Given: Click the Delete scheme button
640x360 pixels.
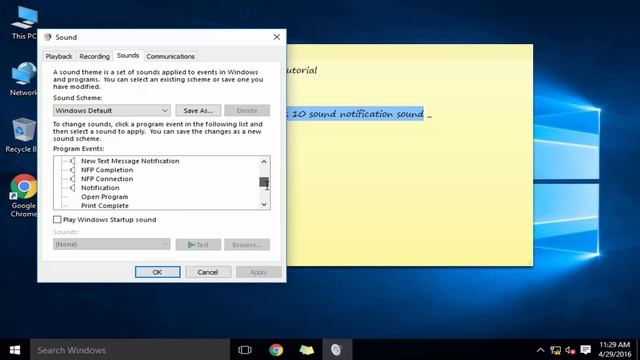Looking at the screenshot, I should [247, 111].
